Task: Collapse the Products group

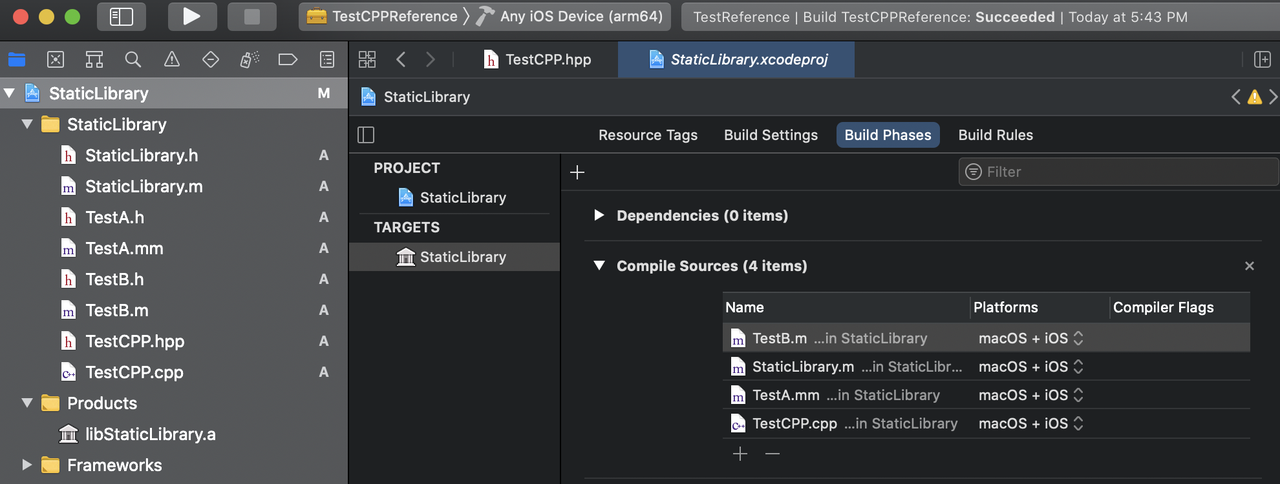Action: click(27, 403)
